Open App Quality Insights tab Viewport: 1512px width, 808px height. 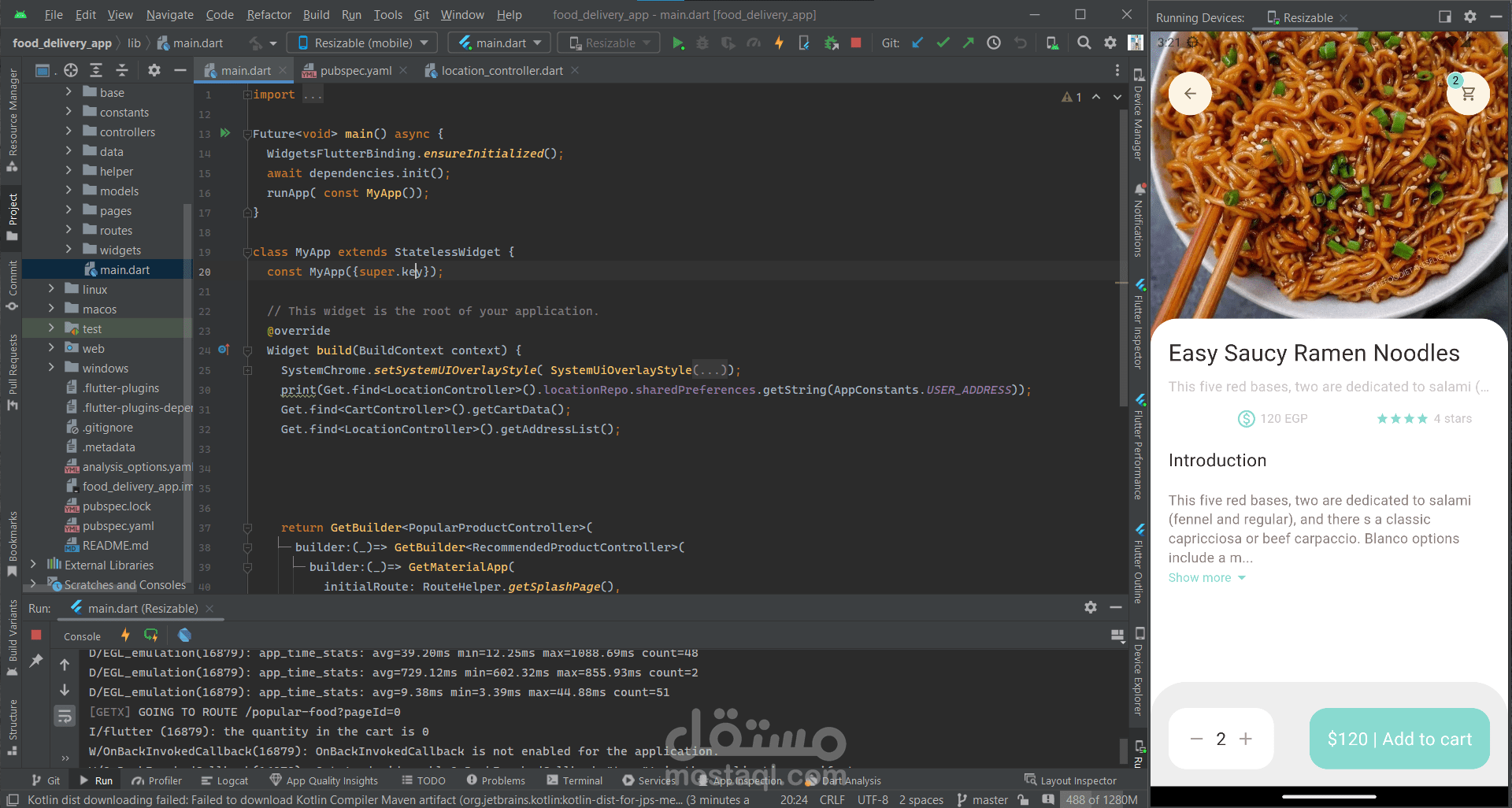point(324,780)
